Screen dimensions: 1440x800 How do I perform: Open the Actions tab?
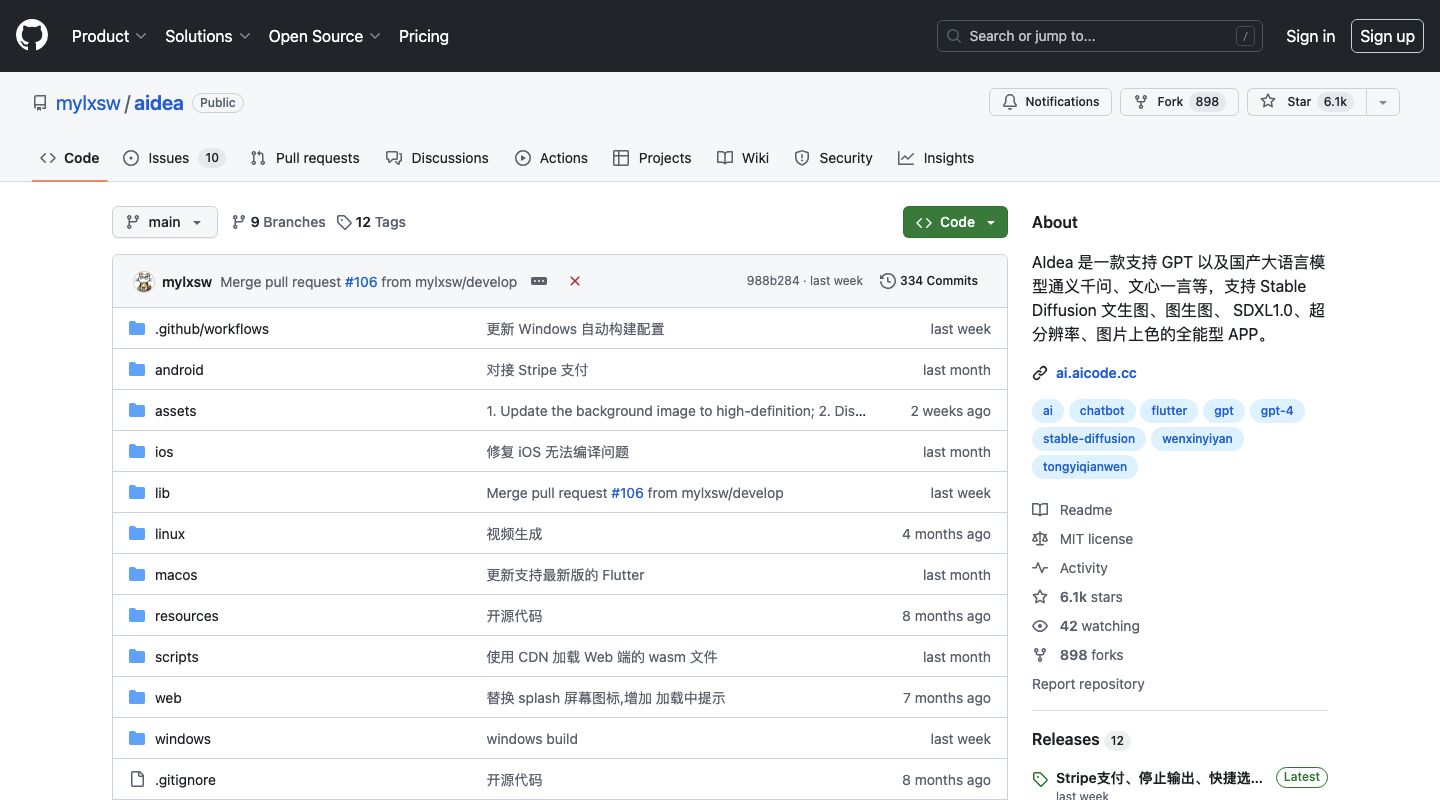point(551,158)
